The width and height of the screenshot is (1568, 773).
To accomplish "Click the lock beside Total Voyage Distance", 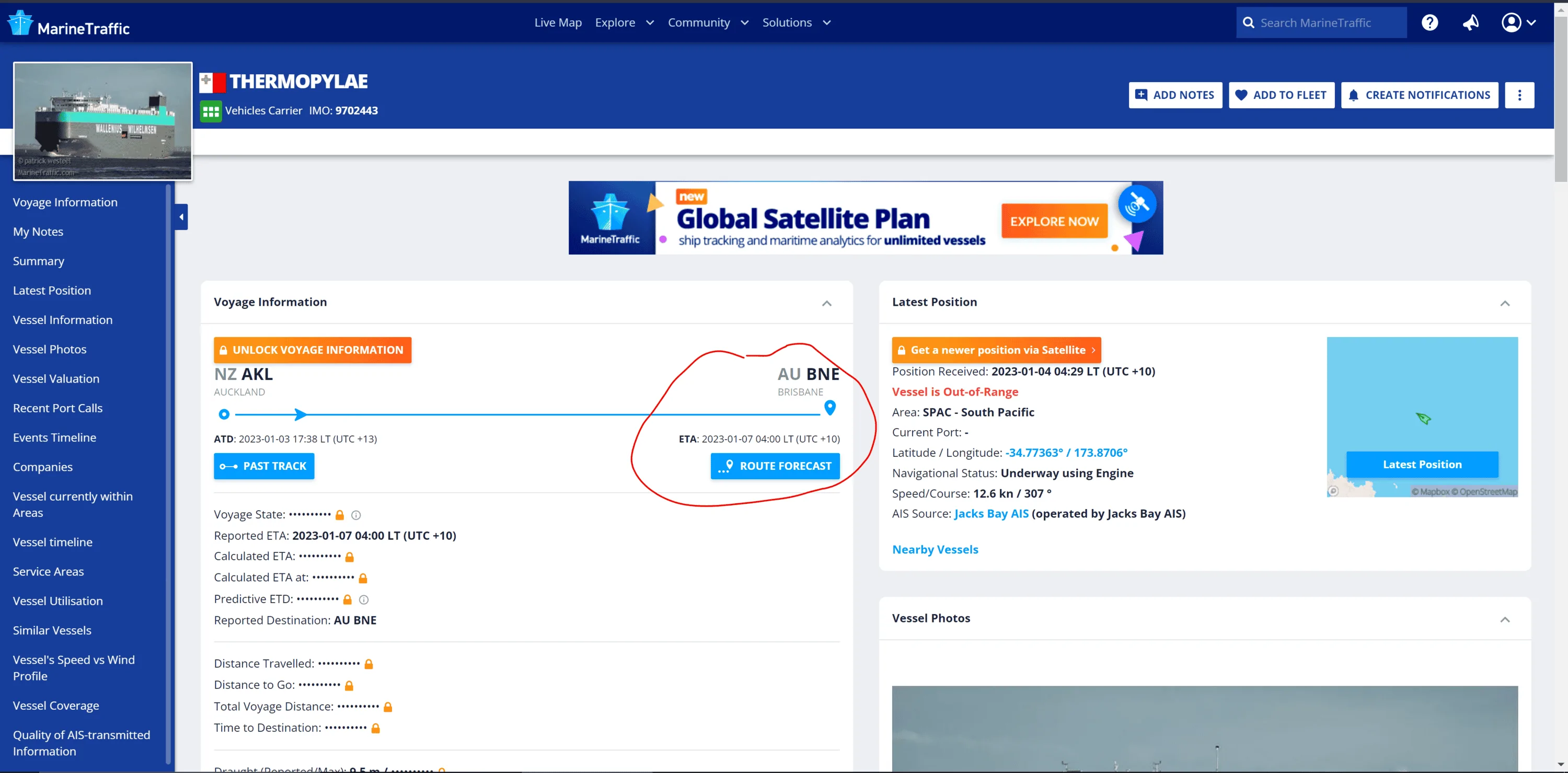I will (x=388, y=707).
